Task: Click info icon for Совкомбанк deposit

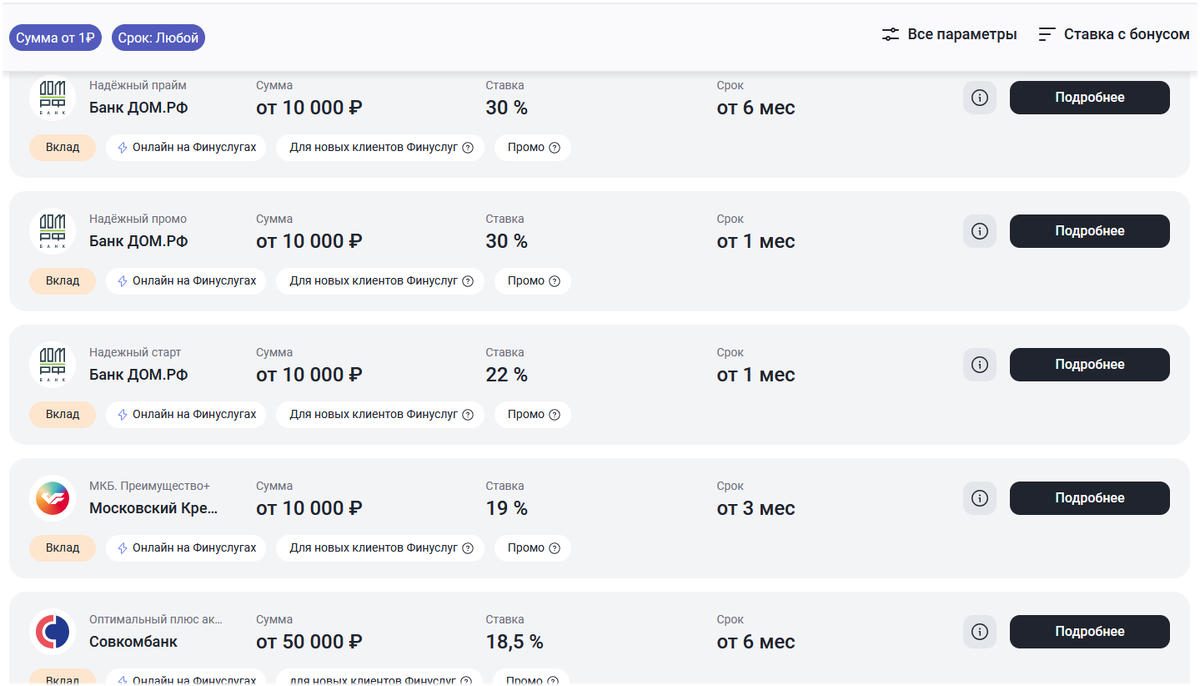Action: (x=980, y=632)
